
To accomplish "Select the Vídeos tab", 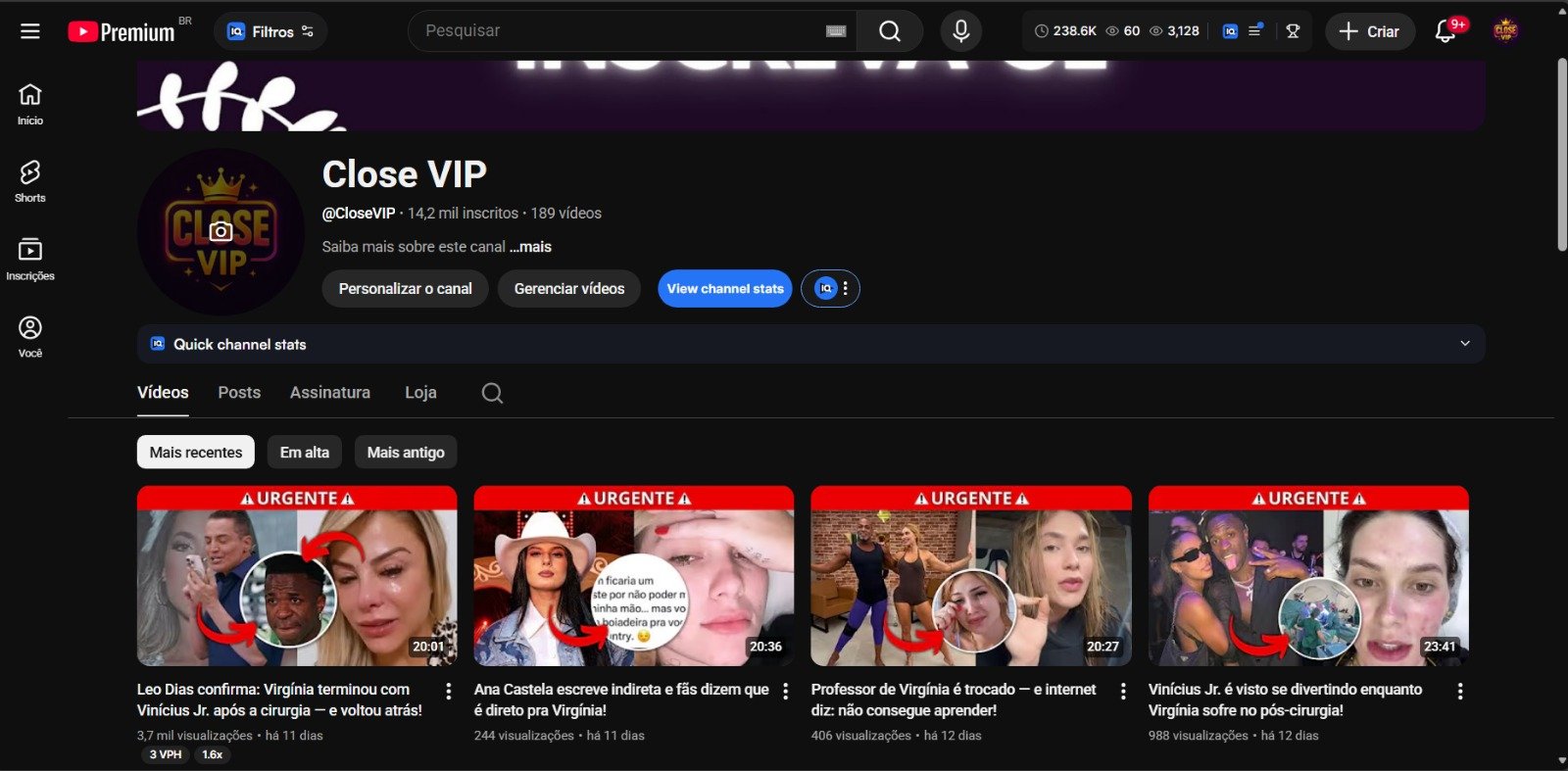I will [x=163, y=392].
